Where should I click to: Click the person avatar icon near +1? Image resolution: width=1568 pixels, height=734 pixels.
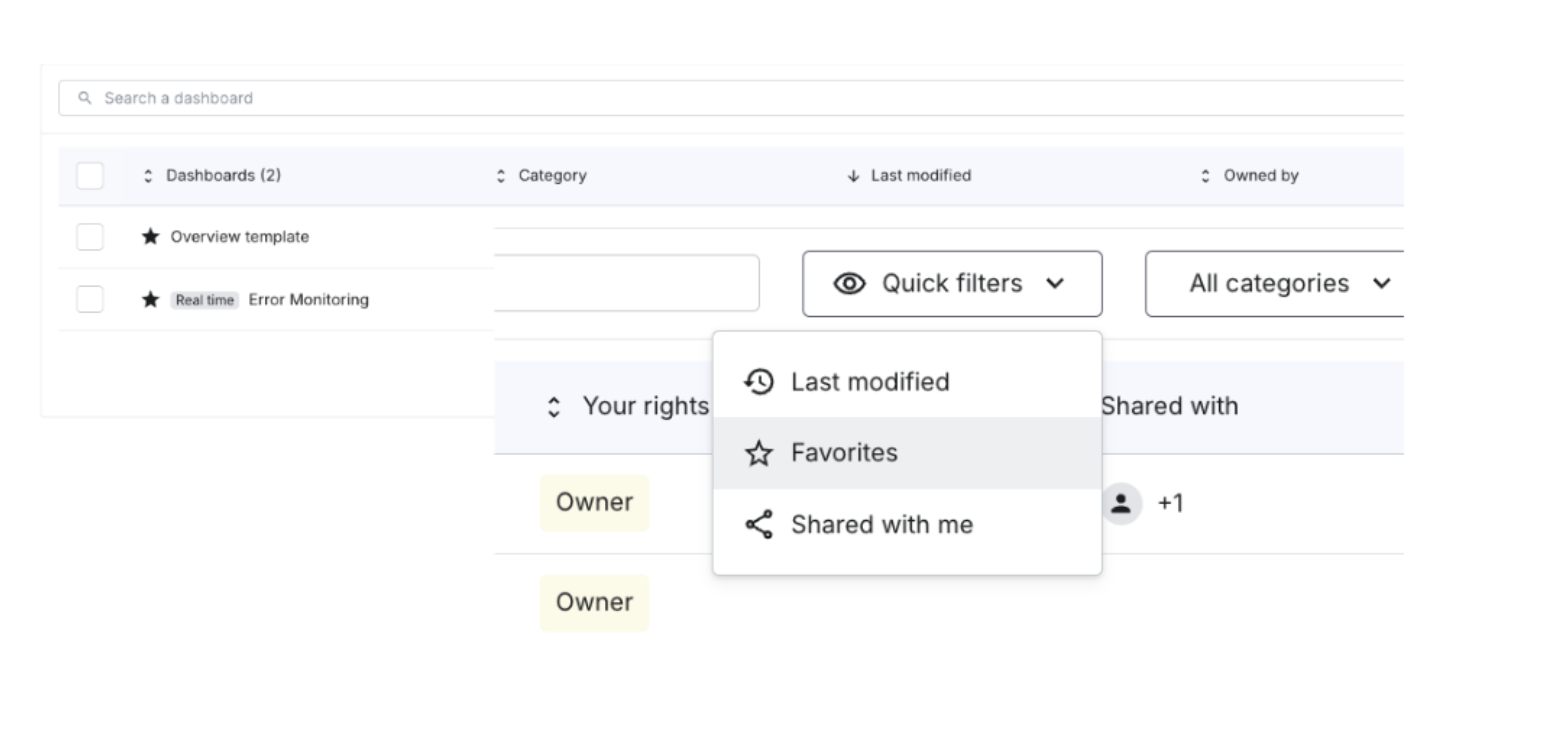tap(1122, 503)
